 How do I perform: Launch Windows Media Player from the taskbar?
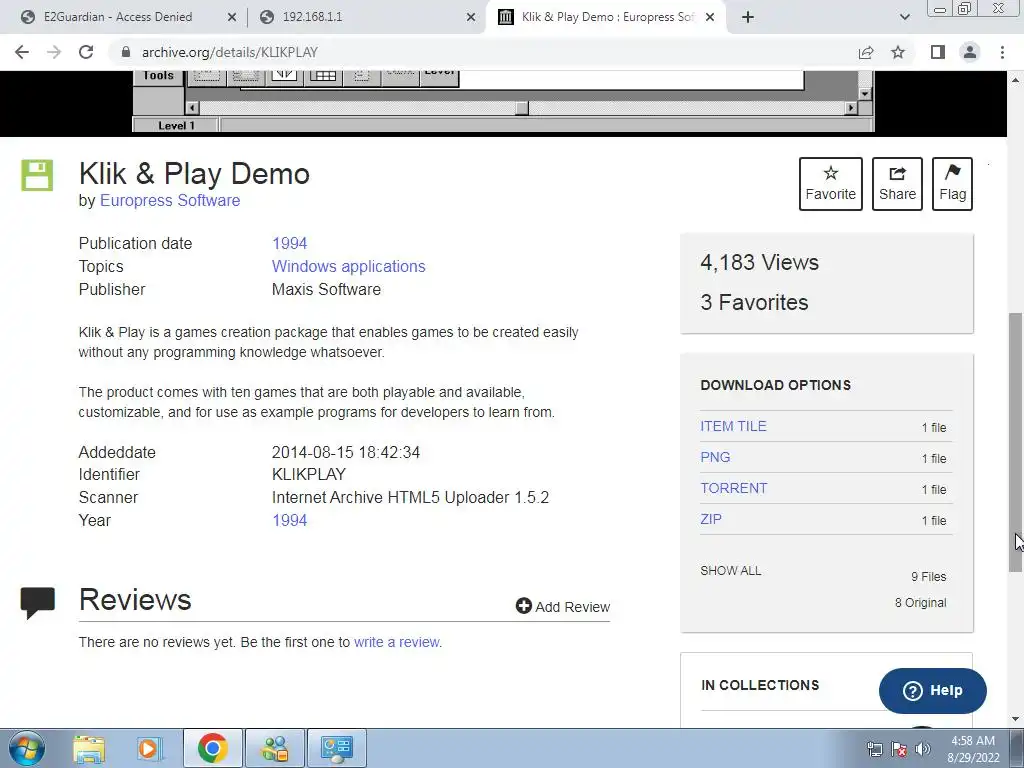(x=150, y=748)
